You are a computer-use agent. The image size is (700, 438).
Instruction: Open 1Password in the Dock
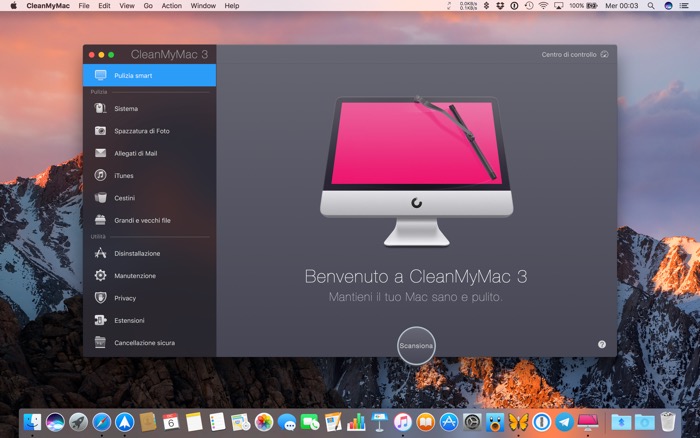[542, 422]
